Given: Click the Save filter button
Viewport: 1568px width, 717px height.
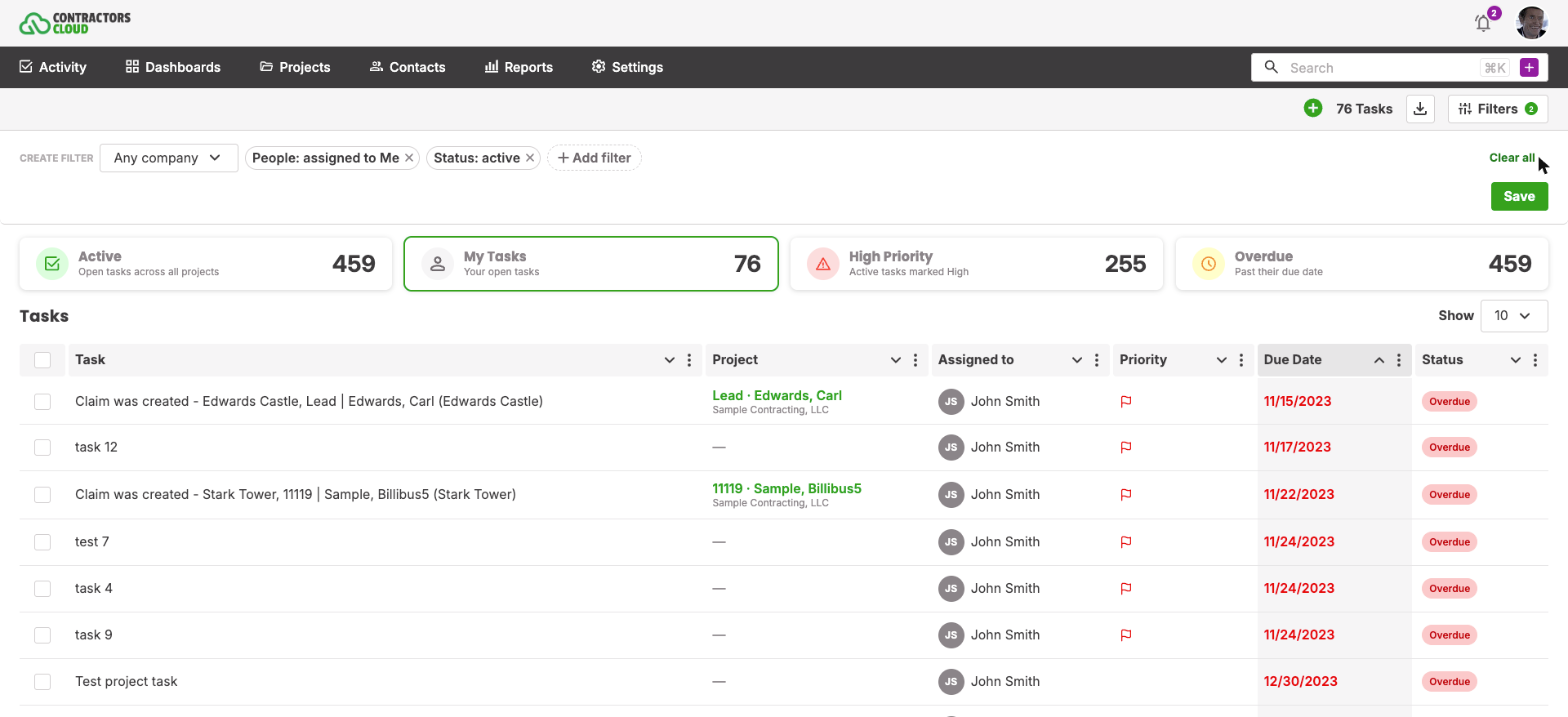Looking at the screenshot, I should (x=1519, y=196).
